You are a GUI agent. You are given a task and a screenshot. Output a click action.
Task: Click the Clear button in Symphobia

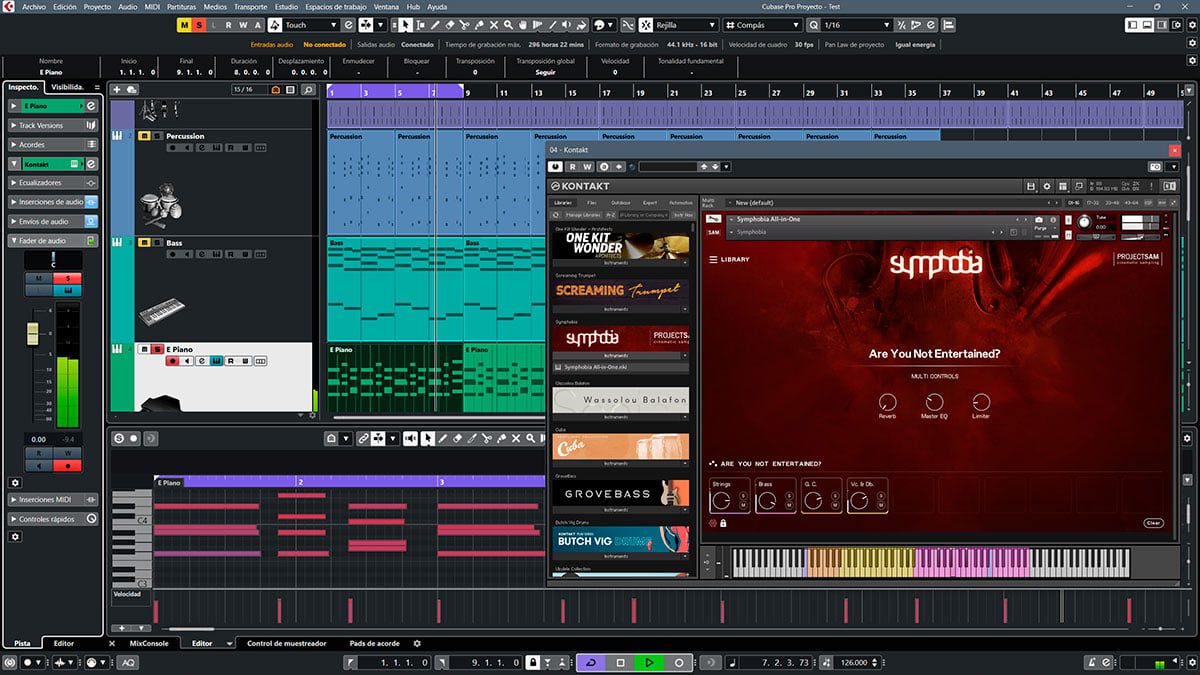click(x=1153, y=523)
